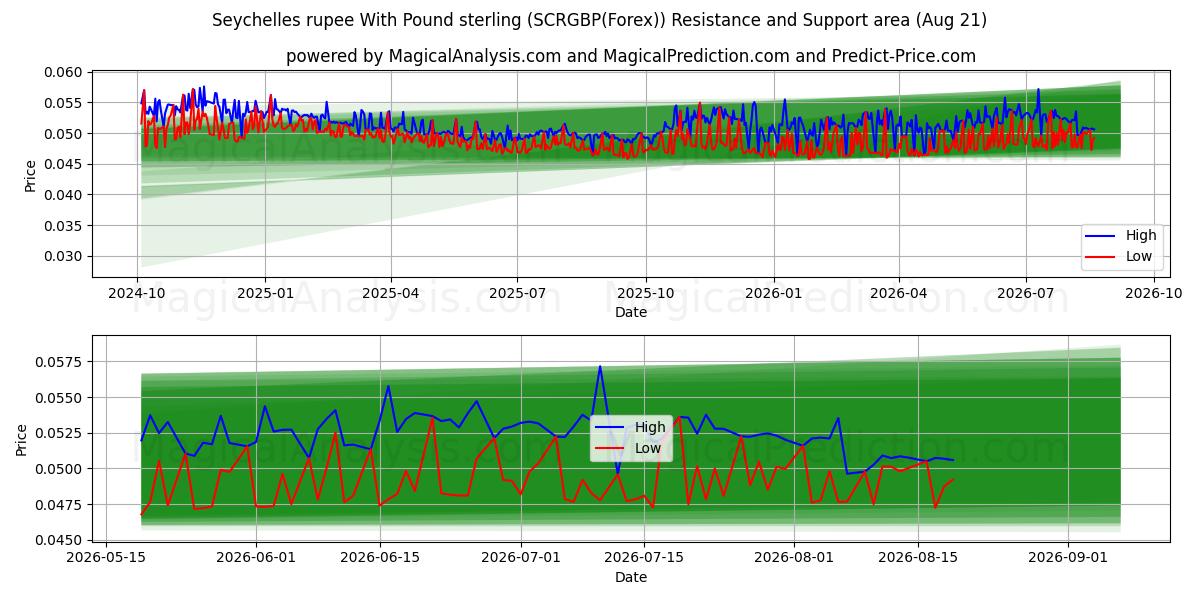Click the 'Price' axis label of the bottom chart

[22, 439]
